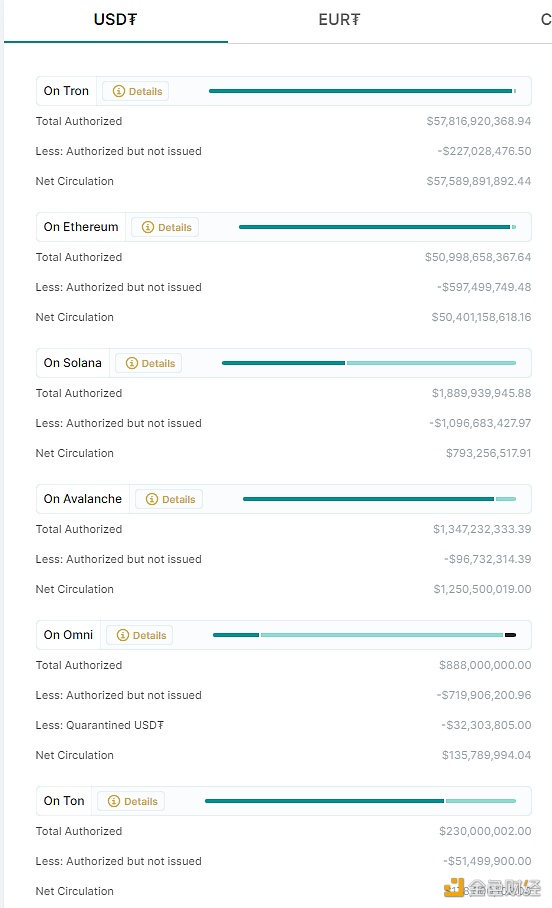This screenshot has width=552, height=908.
Task: Click the info icon beside On Solana
Action: (131, 364)
